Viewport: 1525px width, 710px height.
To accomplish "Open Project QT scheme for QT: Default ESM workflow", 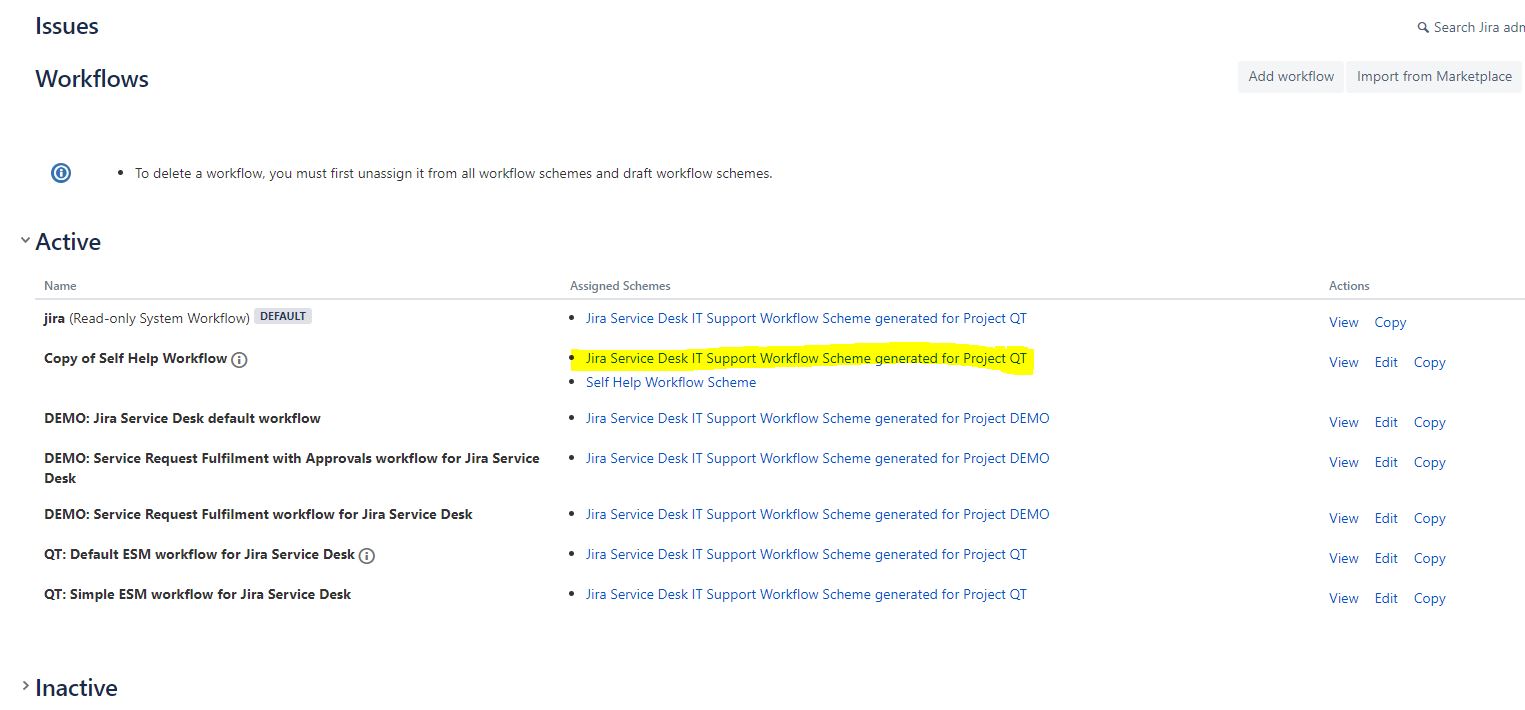I will click(x=806, y=554).
